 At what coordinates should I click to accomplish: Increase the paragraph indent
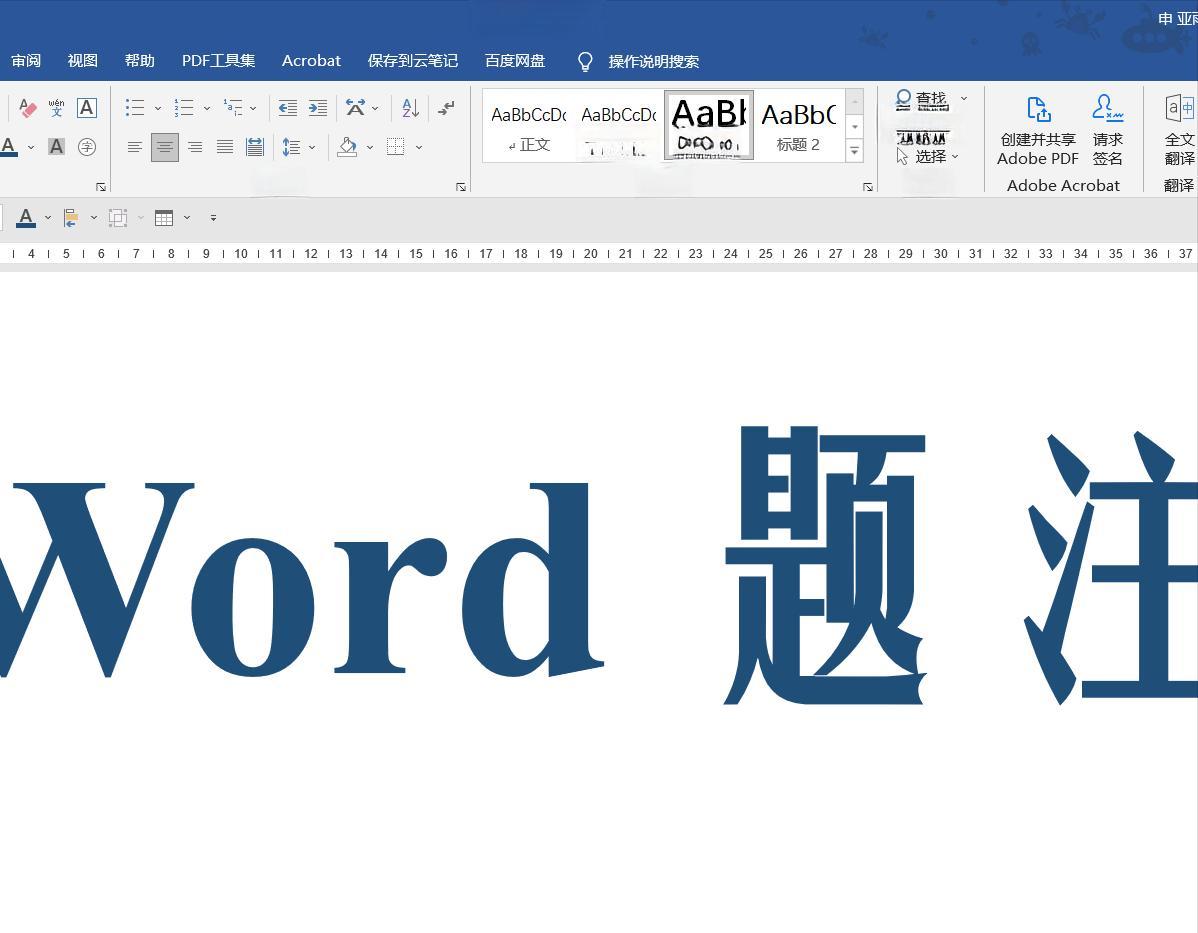pos(318,108)
